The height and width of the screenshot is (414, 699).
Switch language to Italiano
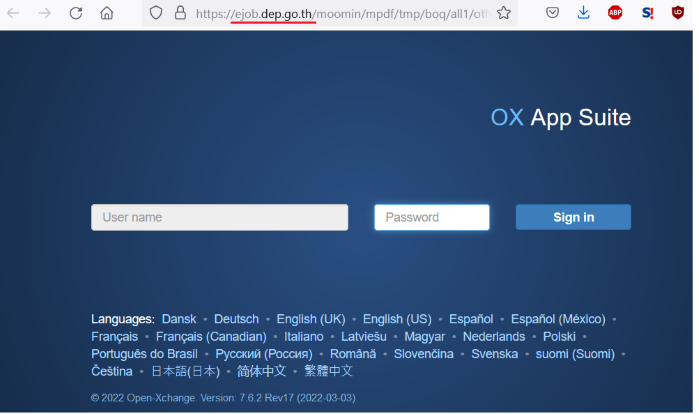304,336
